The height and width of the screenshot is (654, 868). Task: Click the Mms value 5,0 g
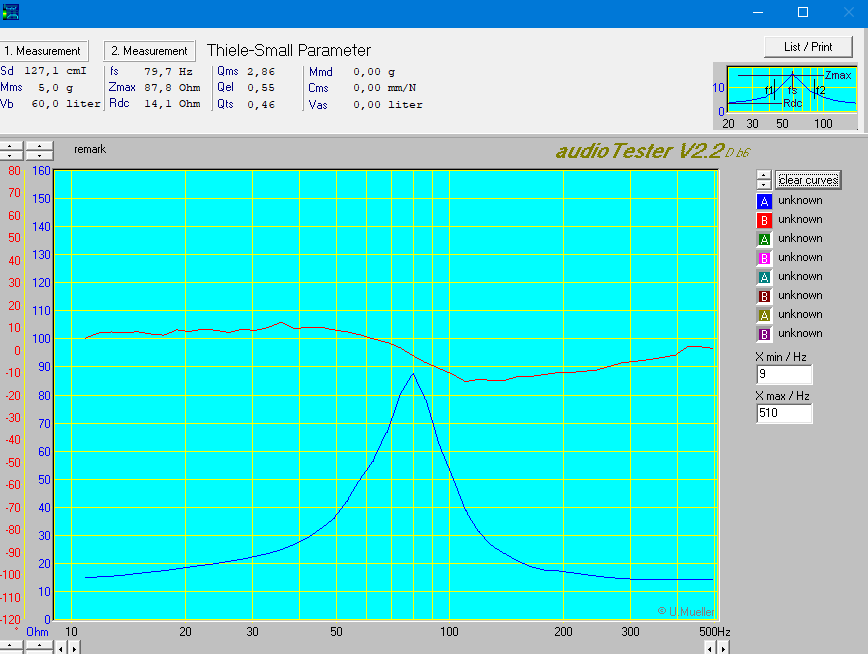[55, 87]
